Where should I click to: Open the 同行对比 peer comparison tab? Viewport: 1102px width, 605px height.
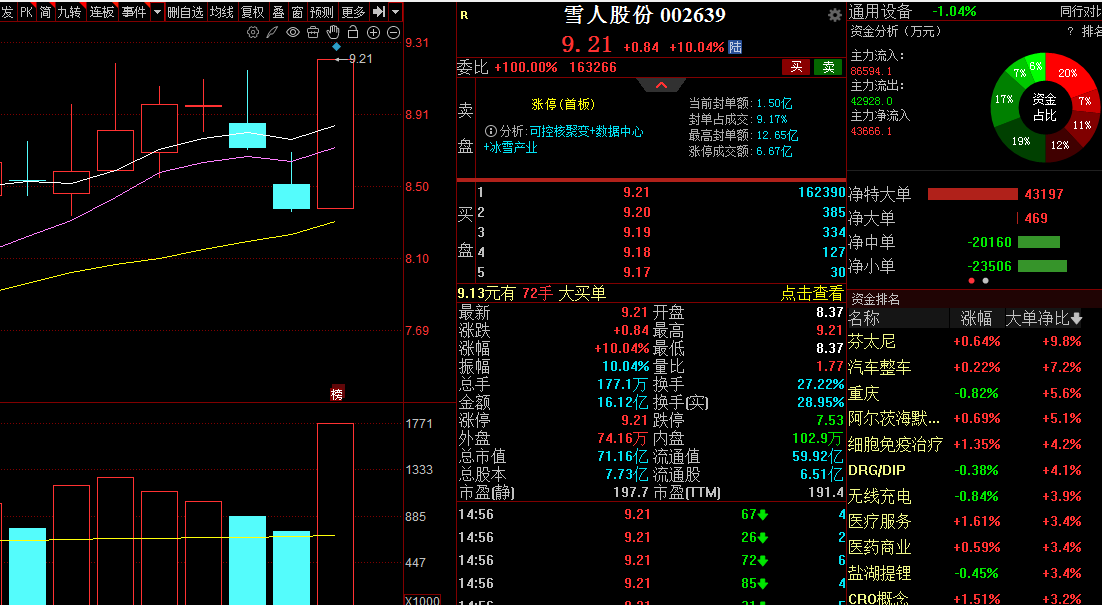pos(1081,12)
